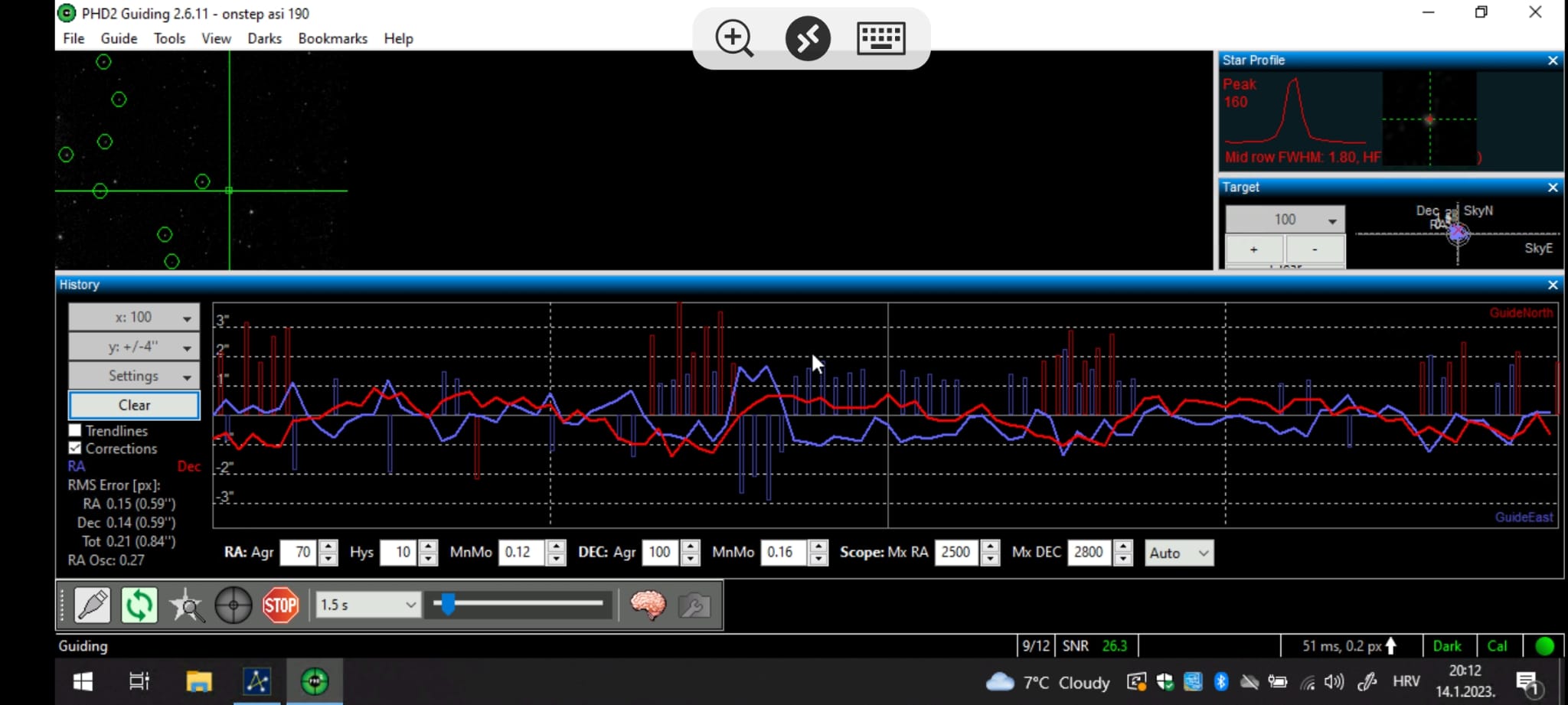Decrease RA Hys value with down arrow
This screenshot has height=705, width=1568.
(x=428, y=559)
